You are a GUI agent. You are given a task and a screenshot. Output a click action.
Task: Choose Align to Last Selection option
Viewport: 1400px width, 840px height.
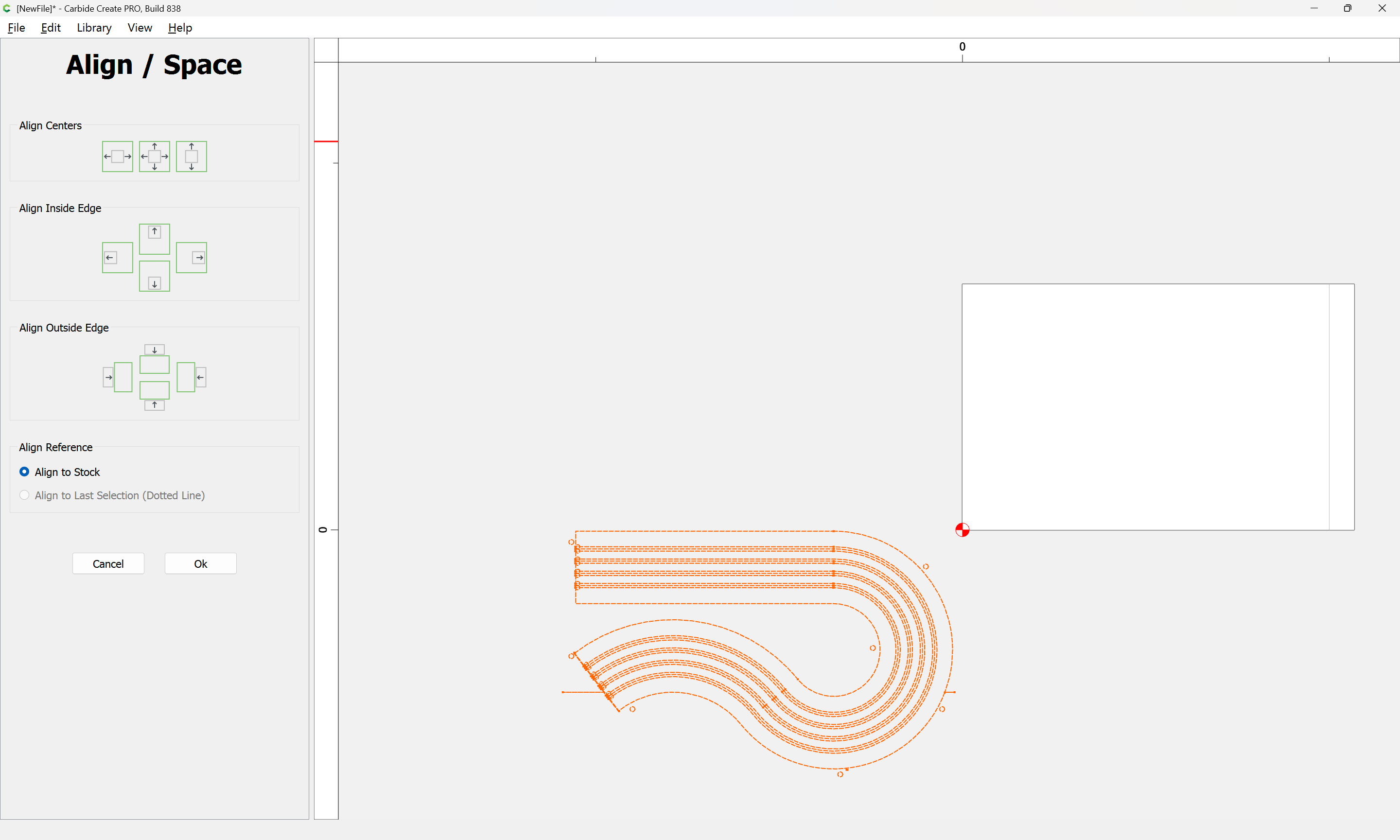click(x=24, y=495)
